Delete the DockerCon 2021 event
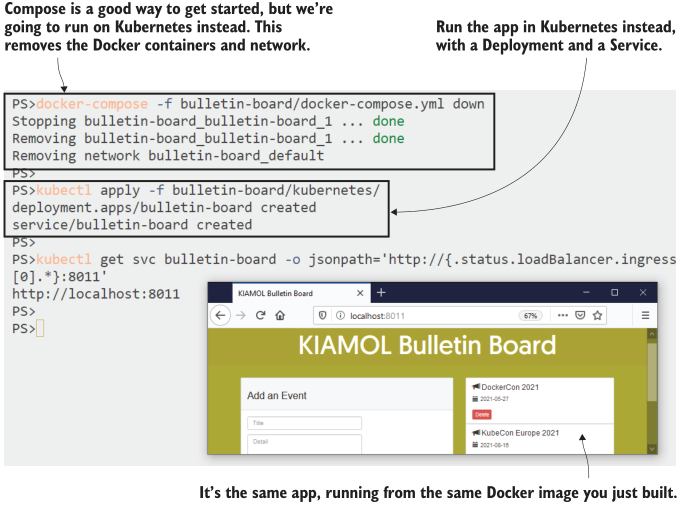Viewport: 687px width, 510px height. [482, 413]
